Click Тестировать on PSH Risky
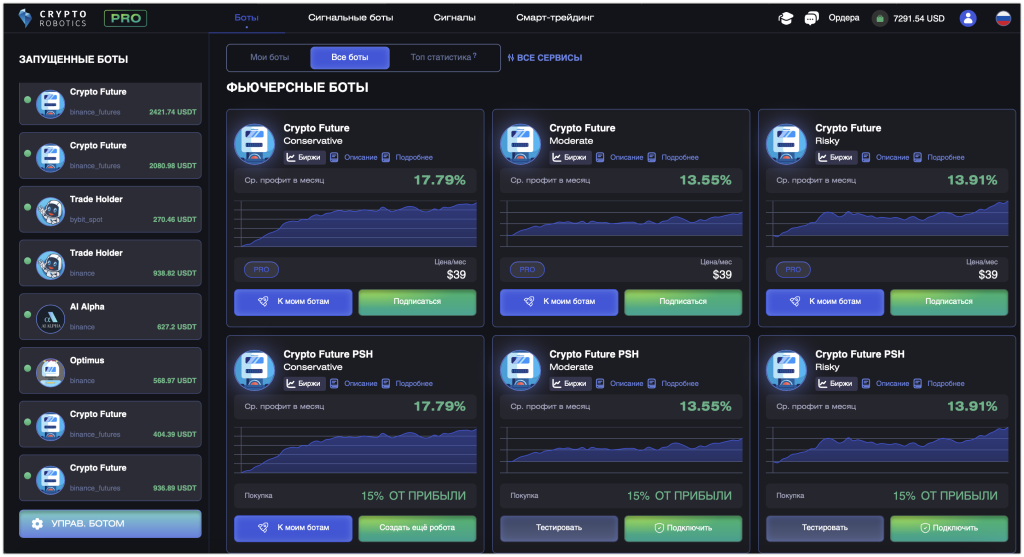The height and width of the screenshot is (557, 1024). (824, 528)
